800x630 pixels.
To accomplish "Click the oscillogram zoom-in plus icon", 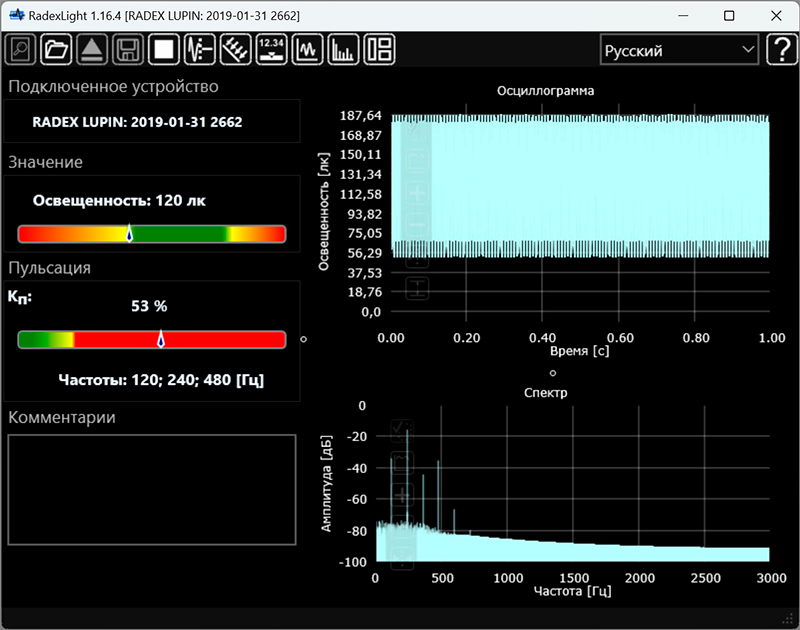I will [x=418, y=193].
